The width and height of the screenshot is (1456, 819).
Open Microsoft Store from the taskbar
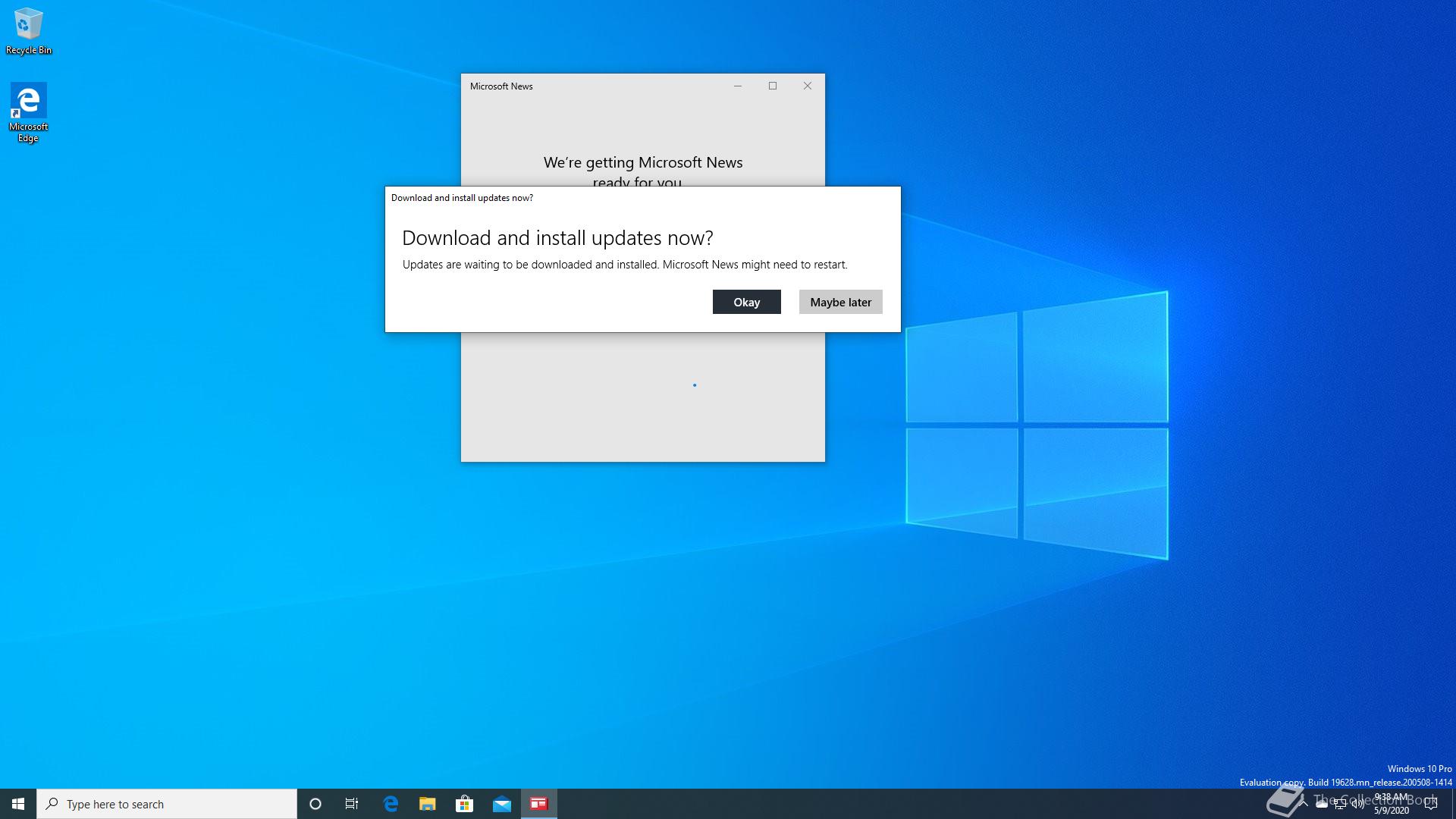pyautogui.click(x=464, y=804)
